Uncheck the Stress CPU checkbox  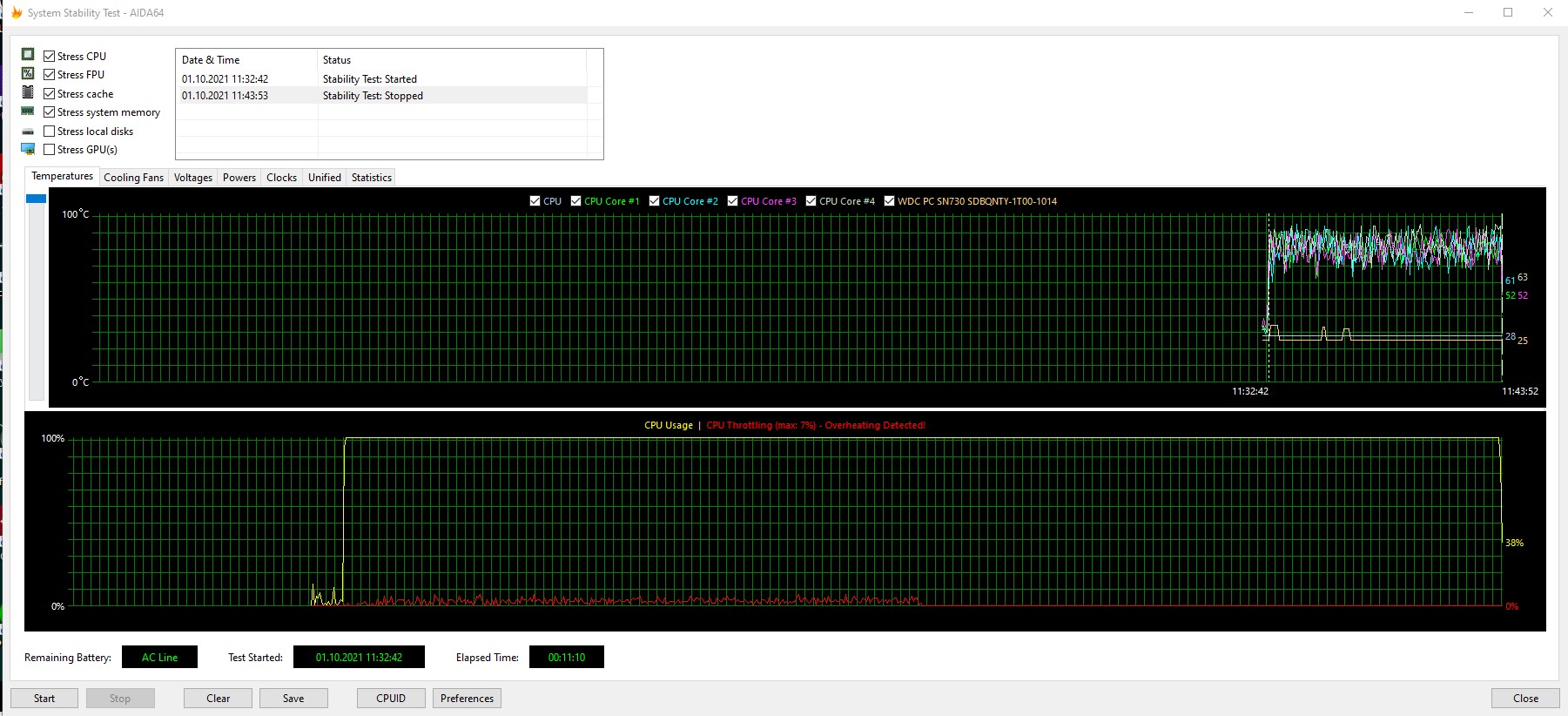tap(50, 56)
